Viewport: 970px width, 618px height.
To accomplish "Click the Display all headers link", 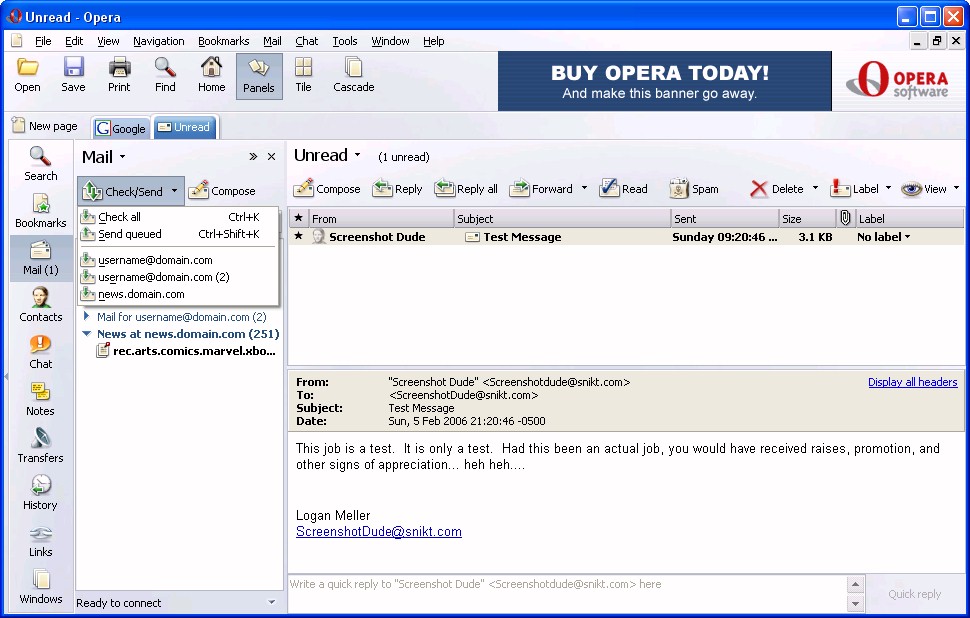I will point(912,382).
